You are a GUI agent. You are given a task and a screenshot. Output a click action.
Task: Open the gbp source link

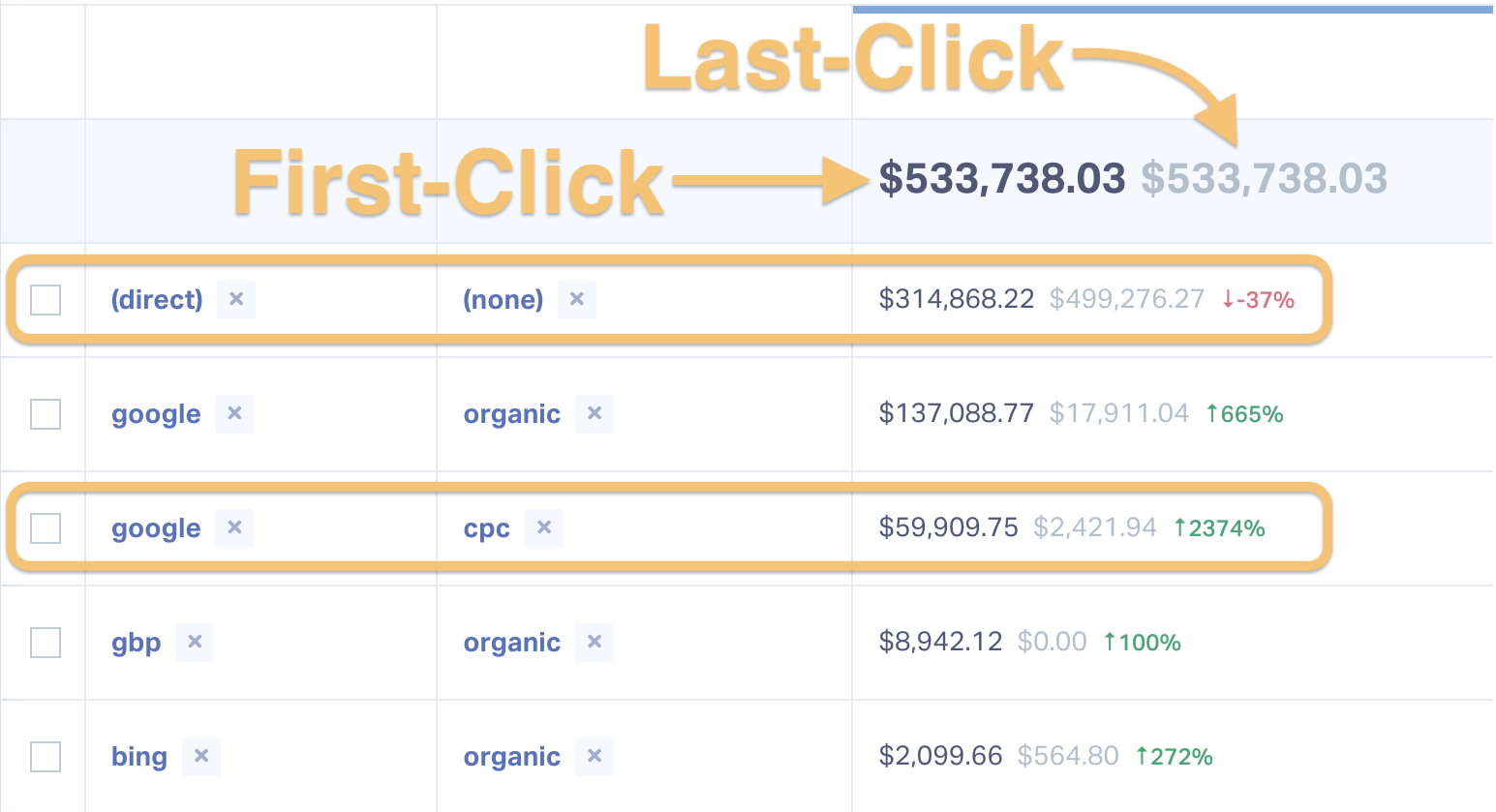tap(137, 644)
